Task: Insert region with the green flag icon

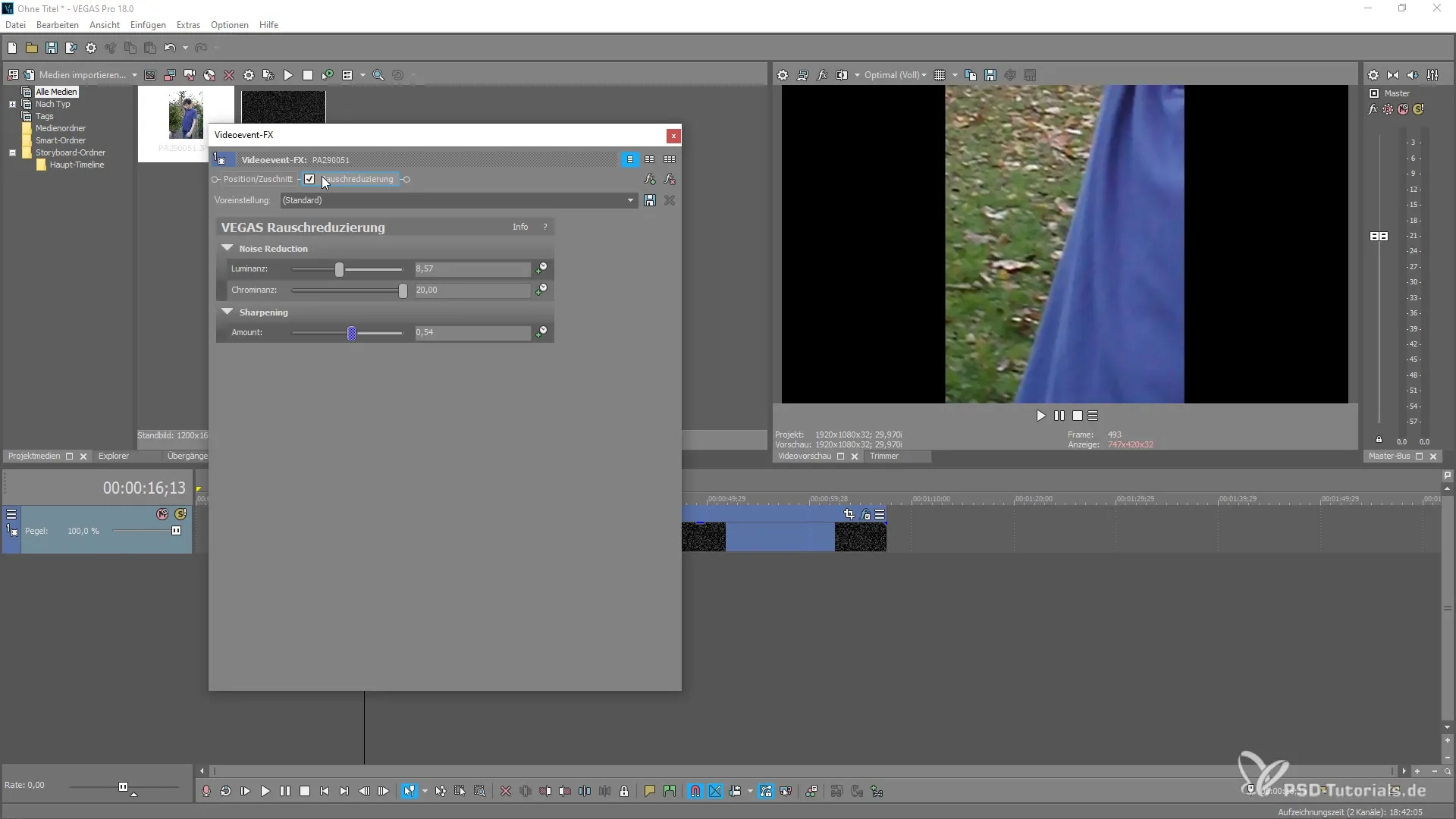Action: tap(670, 791)
